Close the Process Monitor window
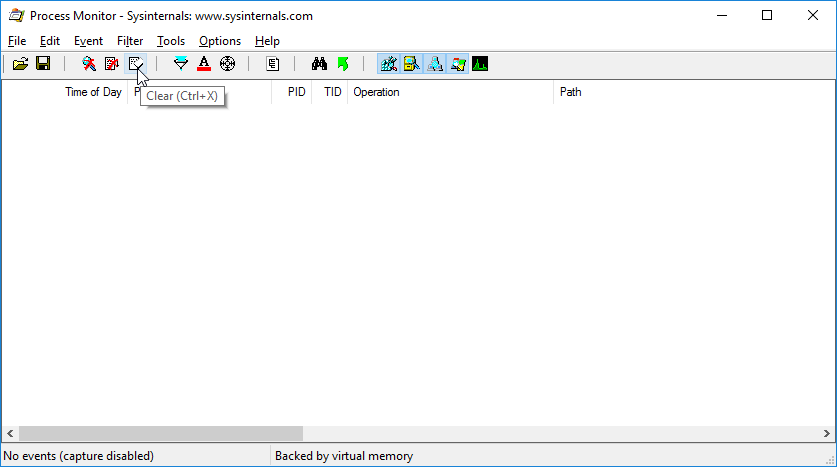 (x=812, y=15)
